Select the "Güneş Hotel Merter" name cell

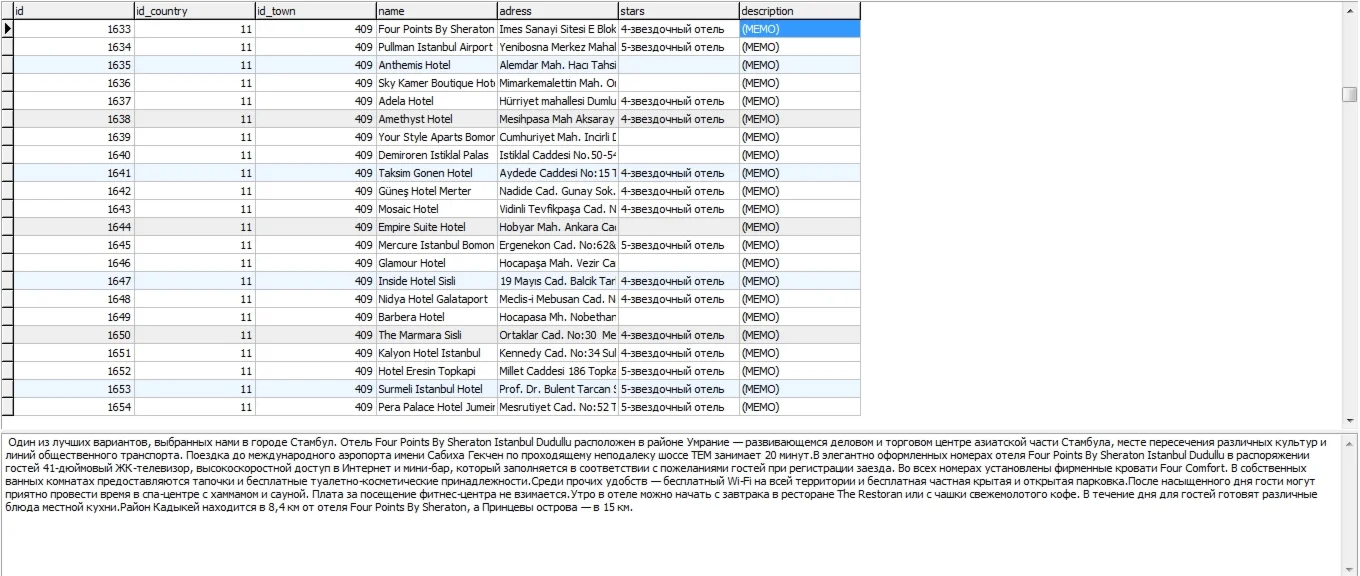pyautogui.click(x=436, y=191)
